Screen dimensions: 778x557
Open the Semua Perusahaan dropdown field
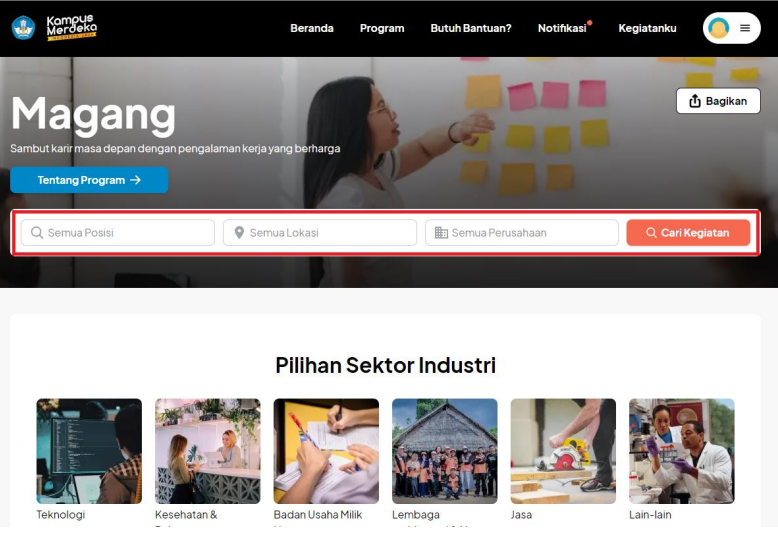(x=522, y=233)
